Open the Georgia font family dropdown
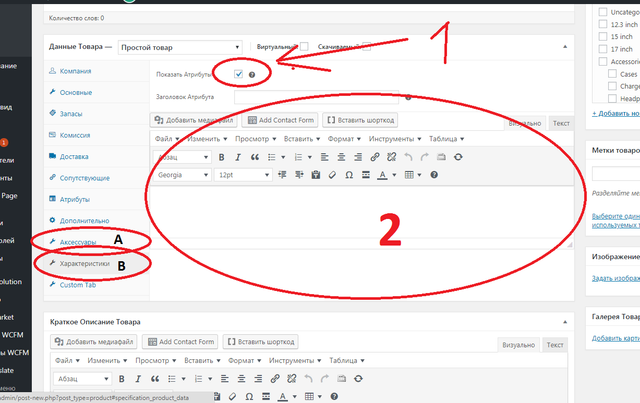Image resolution: width=640 pixels, height=403 pixels. coord(182,175)
